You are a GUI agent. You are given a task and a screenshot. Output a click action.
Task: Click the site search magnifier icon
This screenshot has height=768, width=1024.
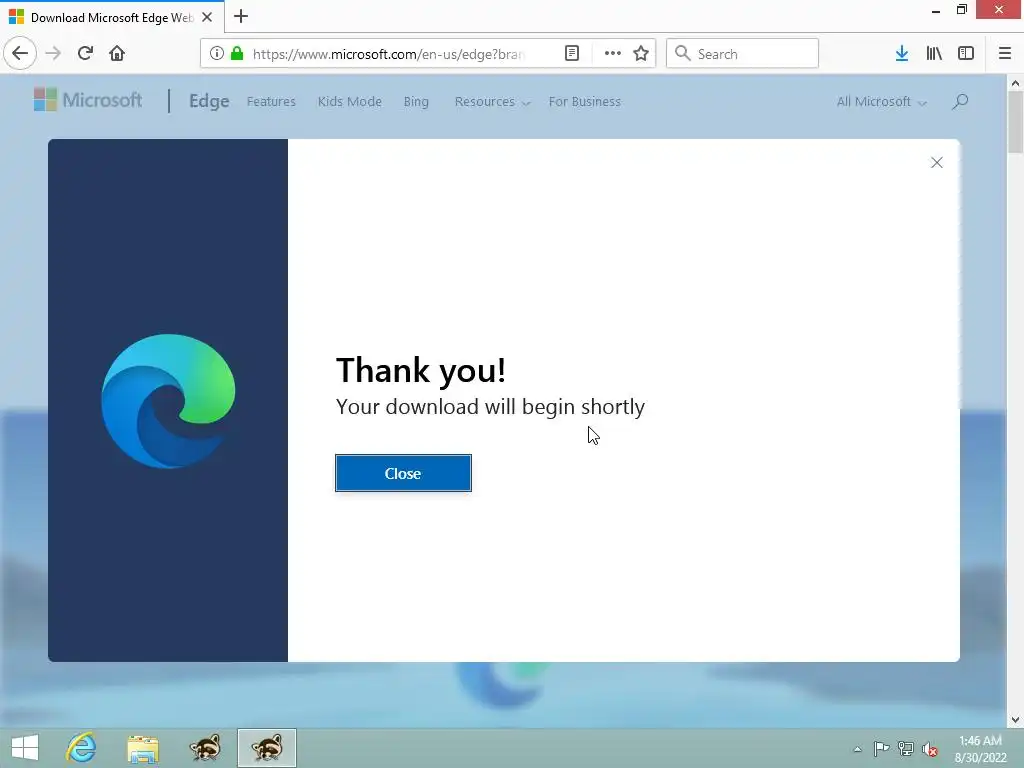(960, 101)
